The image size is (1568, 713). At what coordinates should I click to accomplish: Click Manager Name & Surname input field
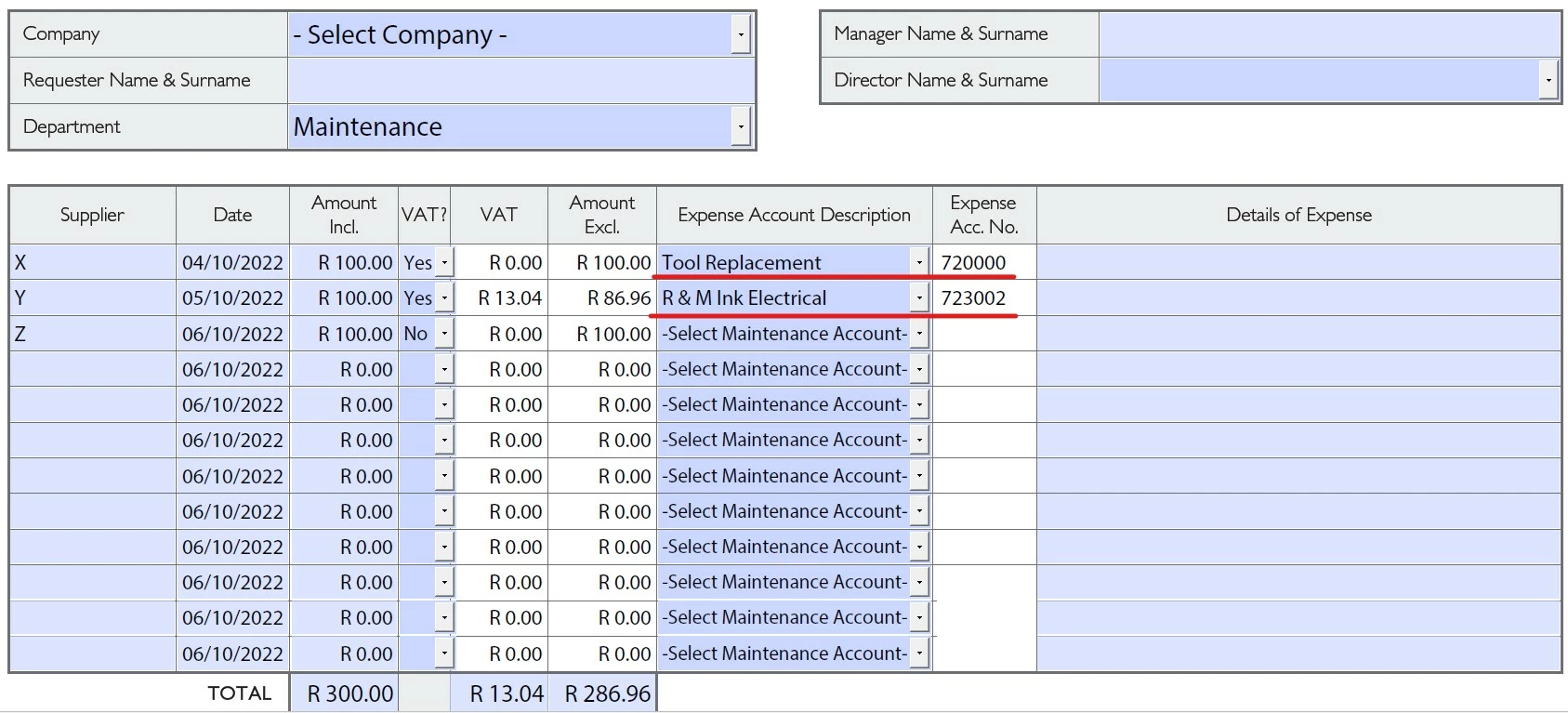click(x=1329, y=34)
